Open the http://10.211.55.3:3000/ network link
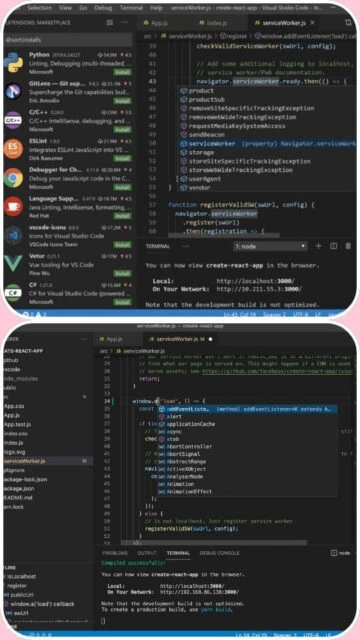The height and width of the screenshot is (640, 360). [x=259, y=289]
